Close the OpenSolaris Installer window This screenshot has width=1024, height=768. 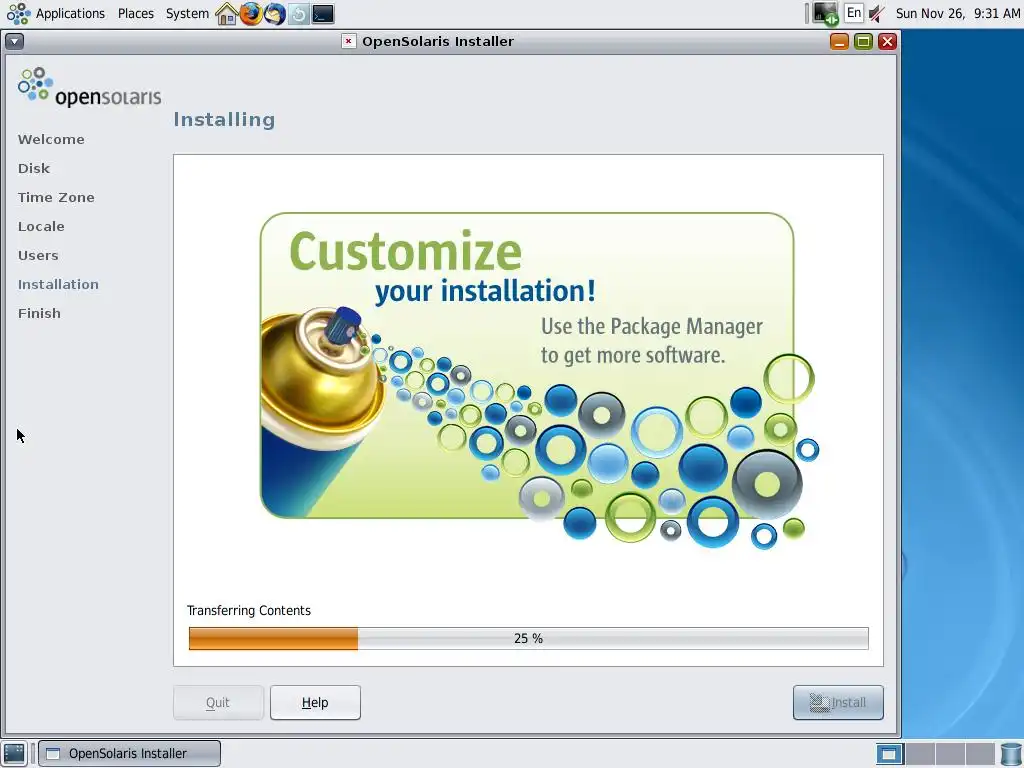click(887, 42)
